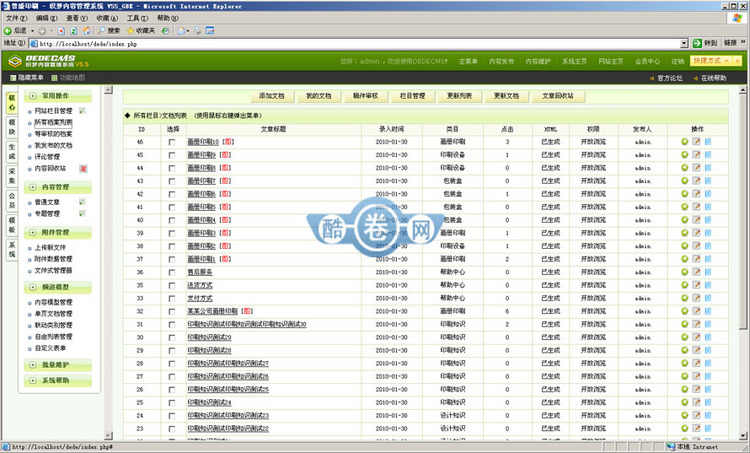Switch to the 生成 vertical sidebar tab
The width and height of the screenshot is (750, 453).
pyautogui.click(x=12, y=152)
